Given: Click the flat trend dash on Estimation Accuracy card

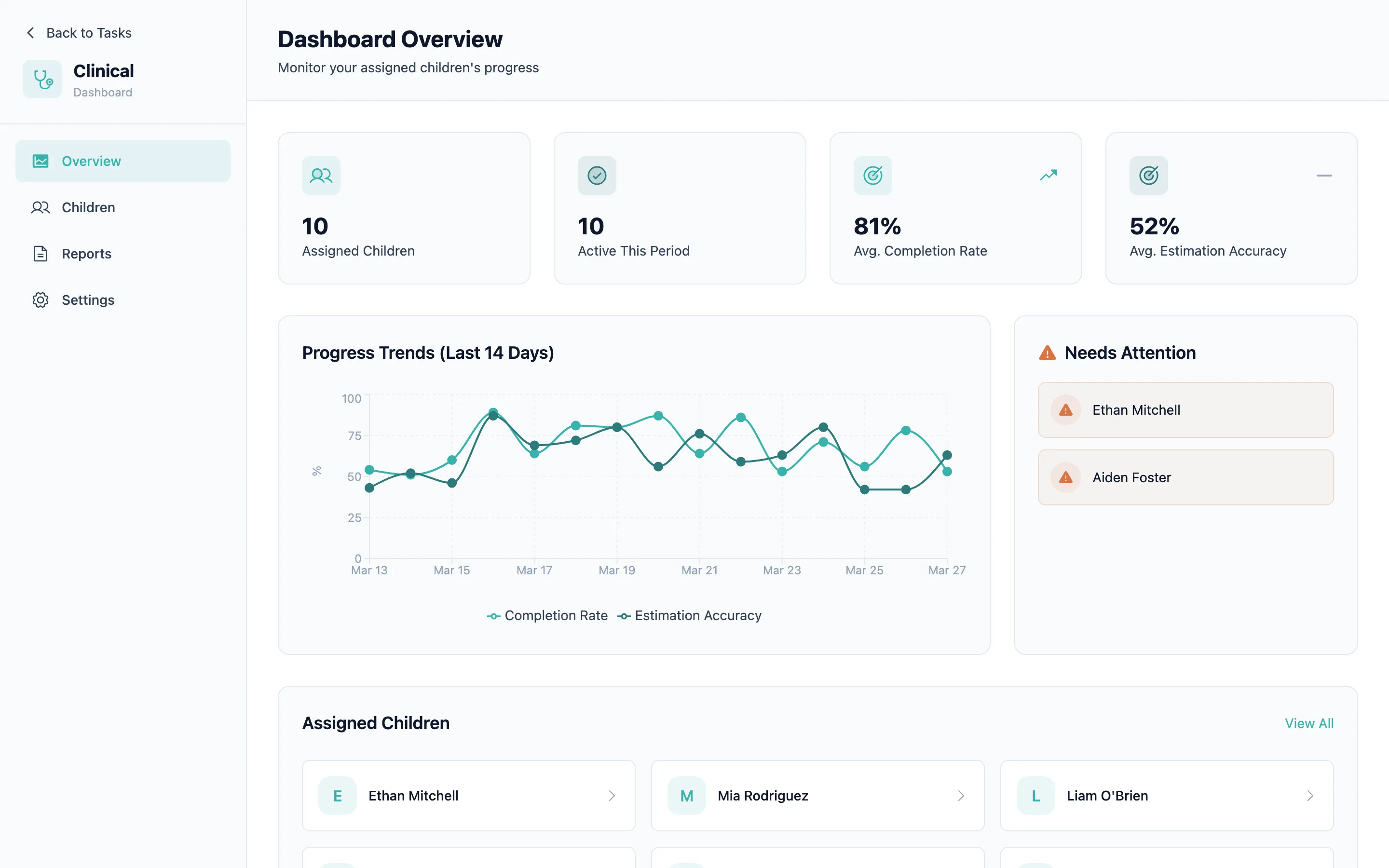Looking at the screenshot, I should [1324, 176].
